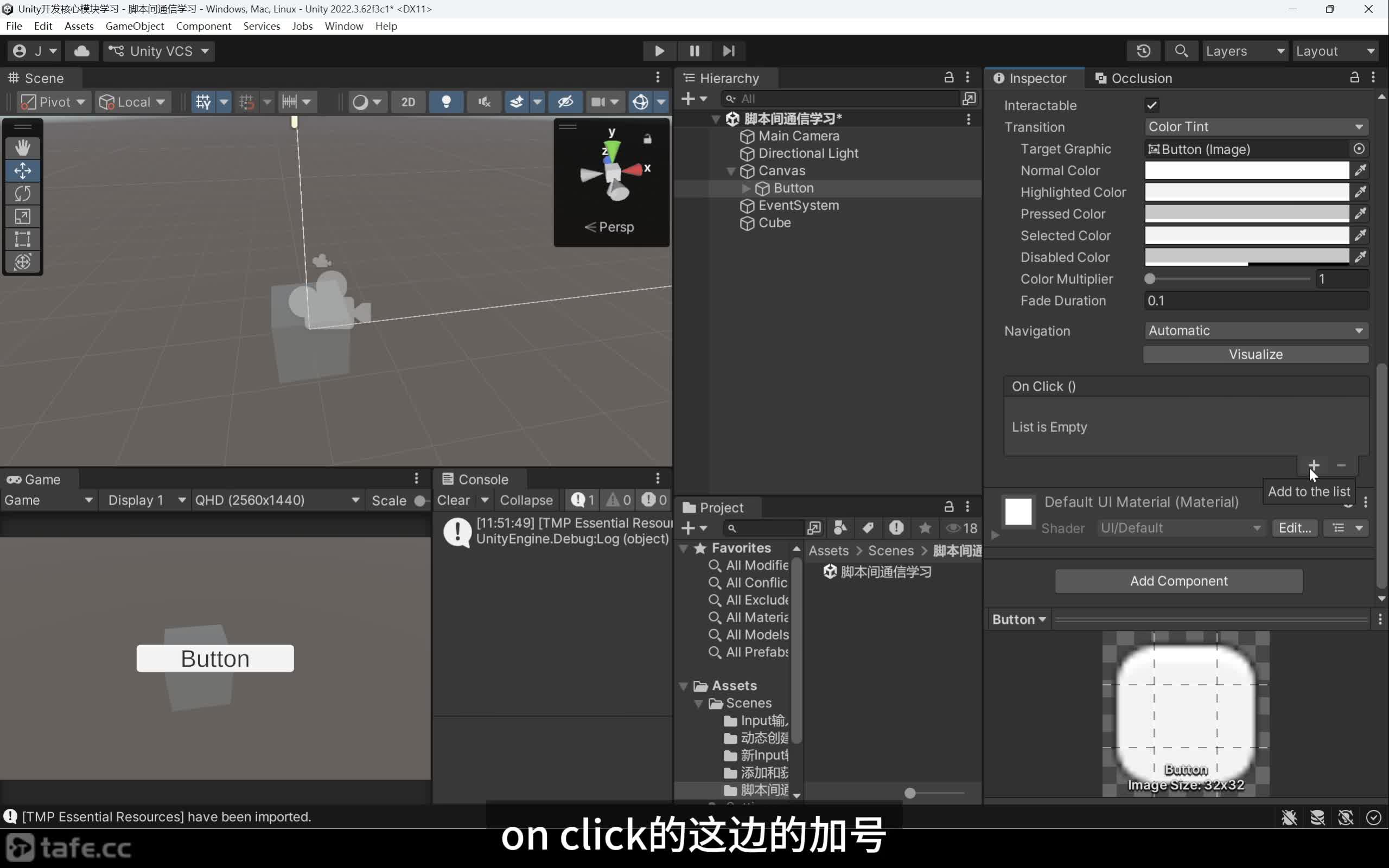Pick Normal Color with eyedropper
This screenshot has width=1389, height=868.
click(1360, 170)
